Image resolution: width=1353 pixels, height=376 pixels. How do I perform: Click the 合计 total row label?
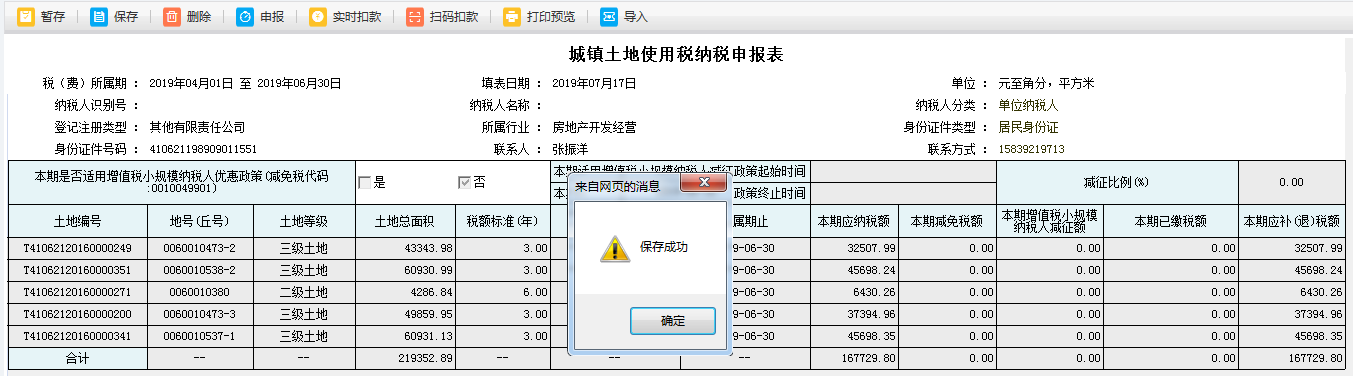click(77, 357)
